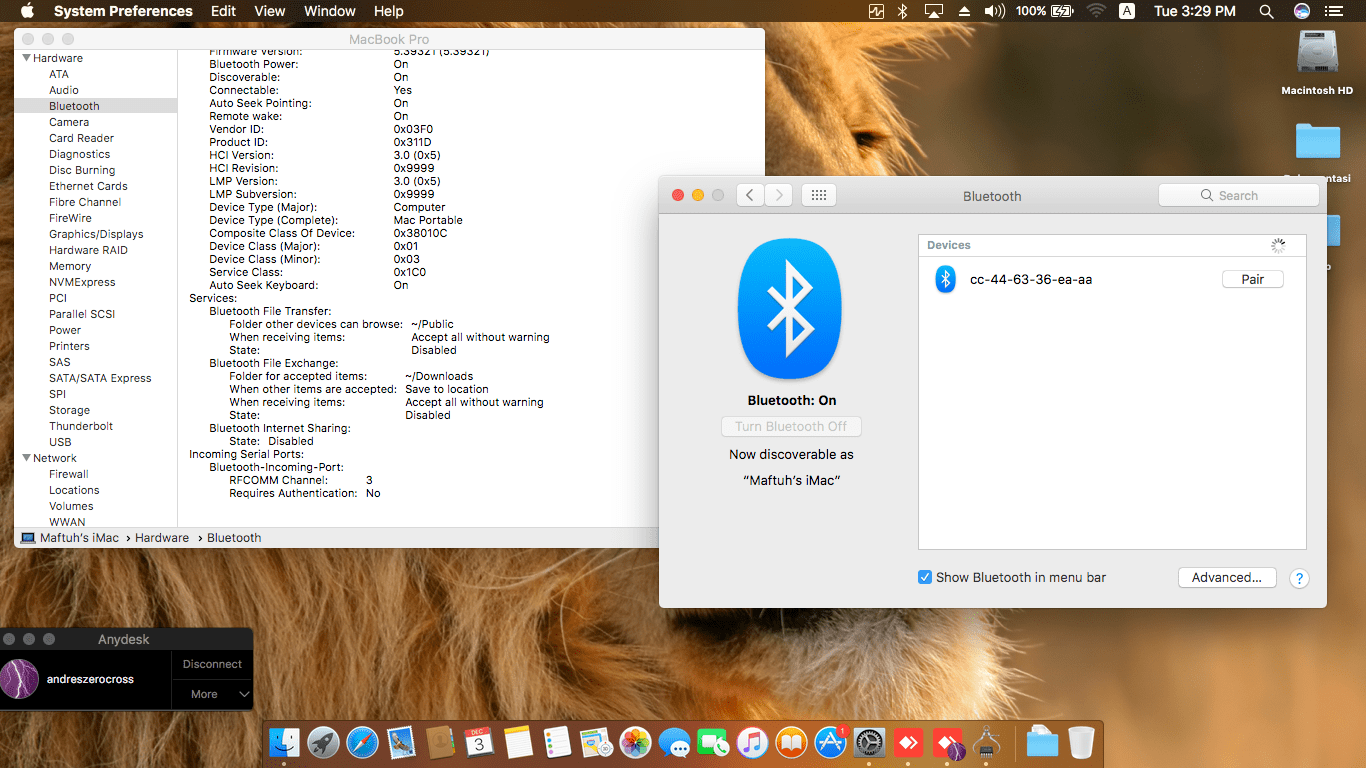Open the Advanced... Bluetooth options
The image size is (1366, 768).
(1226, 577)
